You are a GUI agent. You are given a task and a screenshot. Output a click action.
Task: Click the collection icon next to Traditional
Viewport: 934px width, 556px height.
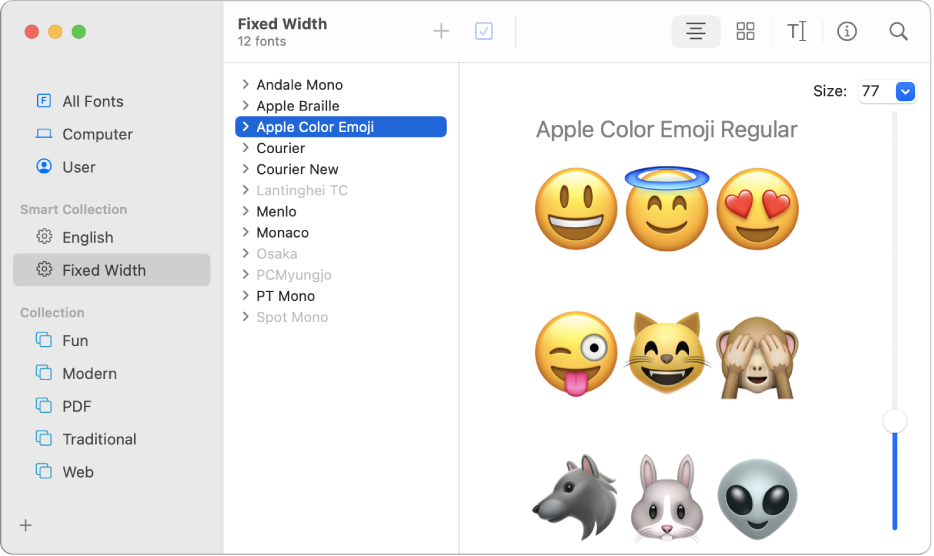pyautogui.click(x=44, y=438)
